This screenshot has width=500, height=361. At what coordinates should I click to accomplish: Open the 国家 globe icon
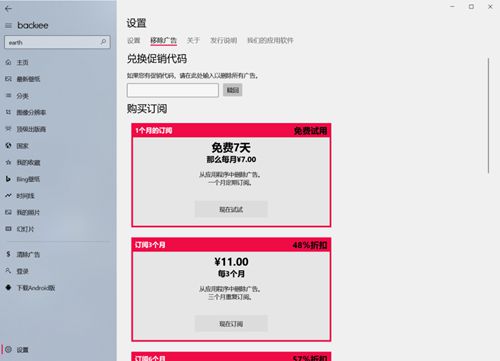pos(8,146)
